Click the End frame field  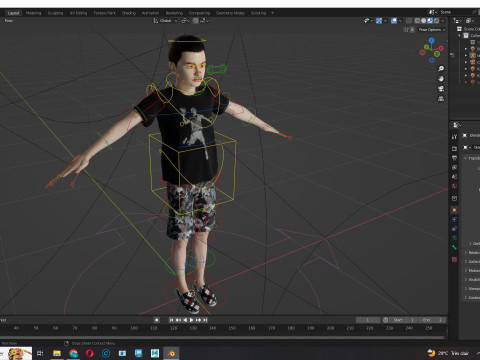[432, 320]
